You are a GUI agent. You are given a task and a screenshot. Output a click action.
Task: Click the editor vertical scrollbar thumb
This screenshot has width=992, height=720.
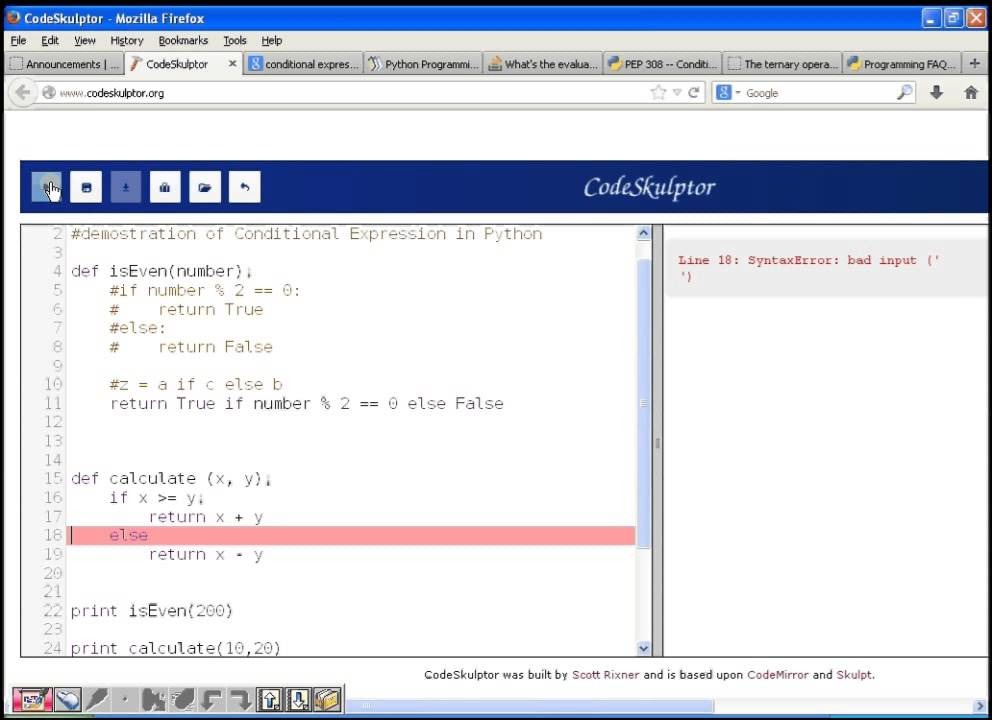coord(643,403)
